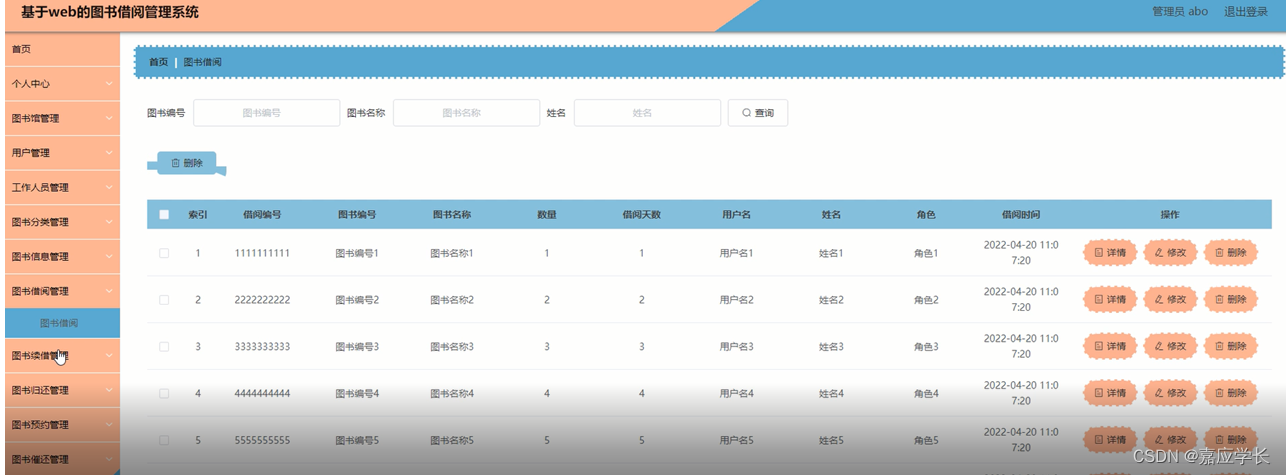The height and width of the screenshot is (475, 1286).
Task: Focus the 姓名 search input field
Action: 647,113
